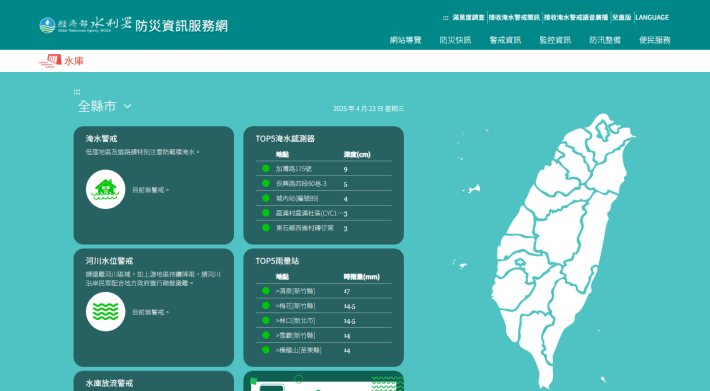Open the 滿意度調查 link
The image size is (710, 391).
469,17
